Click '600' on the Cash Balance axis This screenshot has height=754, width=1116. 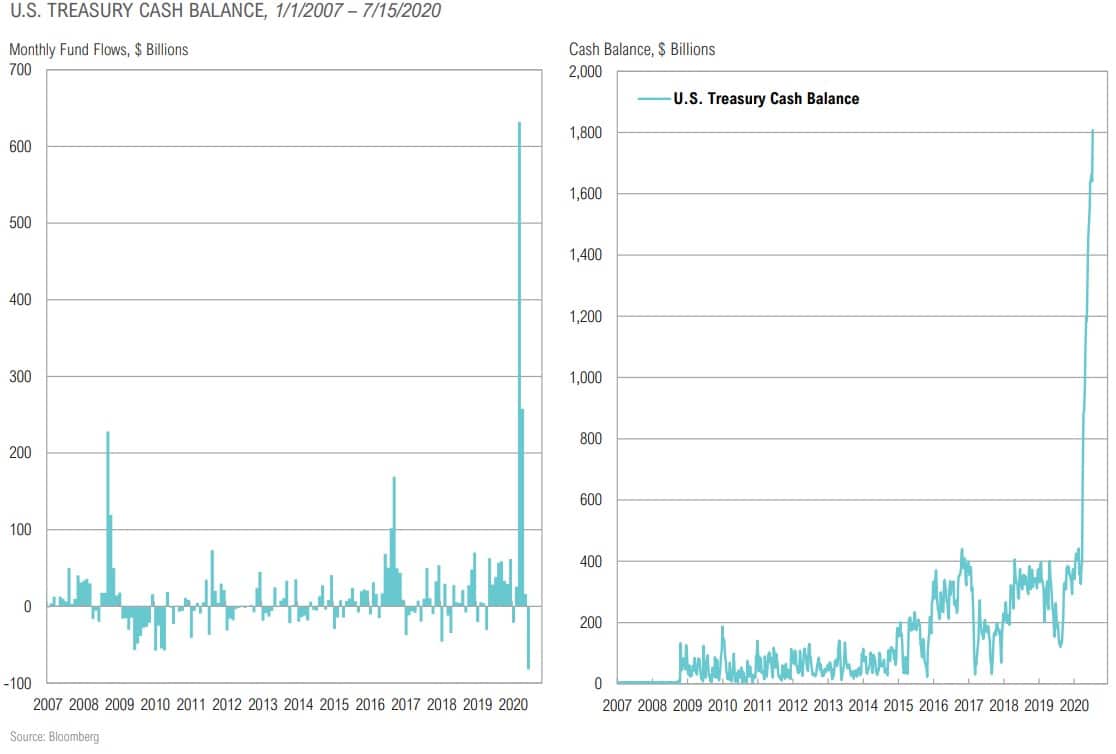tap(591, 500)
